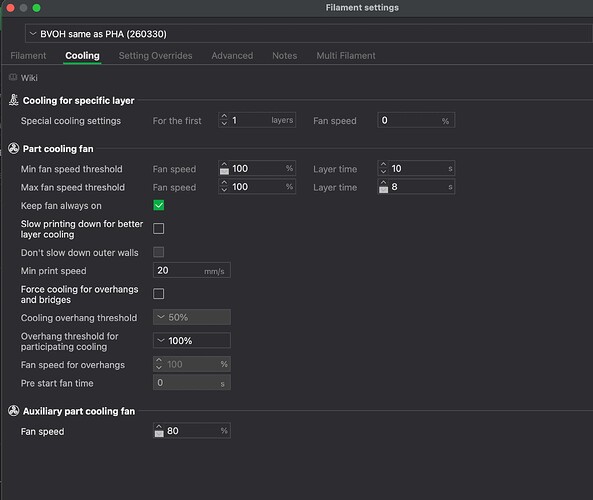Disable Keep fan always on checkbox
593x500 pixels.
(158, 205)
